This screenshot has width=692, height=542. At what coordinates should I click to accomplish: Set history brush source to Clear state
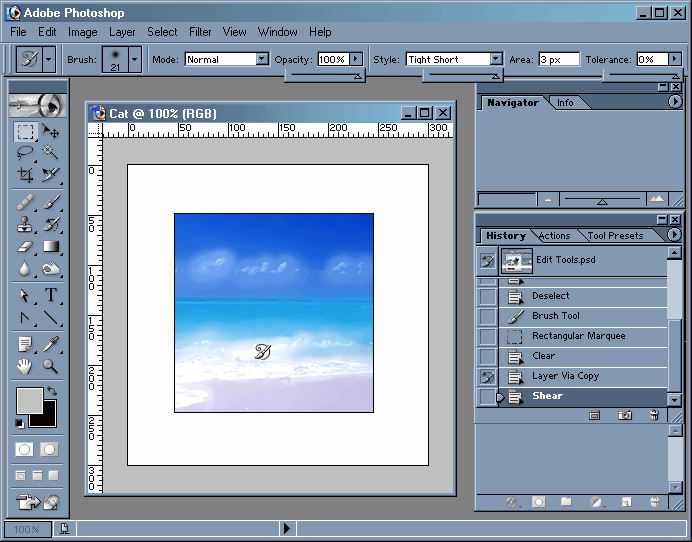488,356
